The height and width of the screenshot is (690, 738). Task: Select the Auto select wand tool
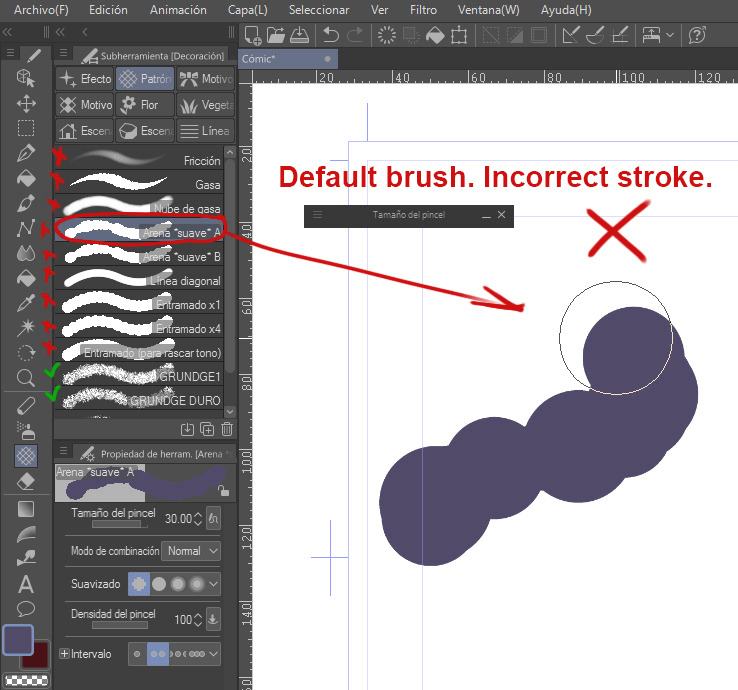26,327
